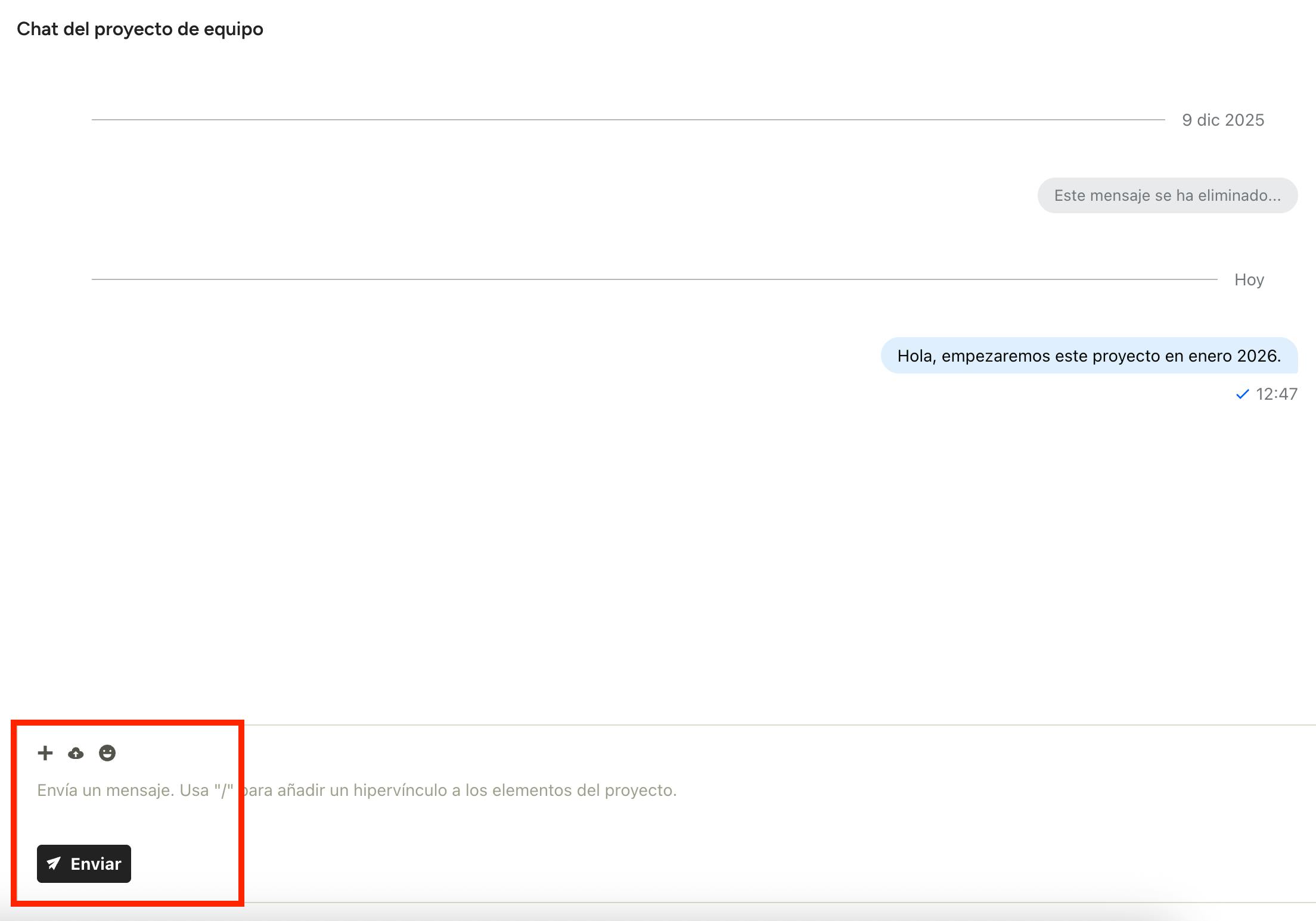Viewport: 1316px width, 921px height.
Task: Click the 12:47 message timestamp
Action: tap(1276, 394)
